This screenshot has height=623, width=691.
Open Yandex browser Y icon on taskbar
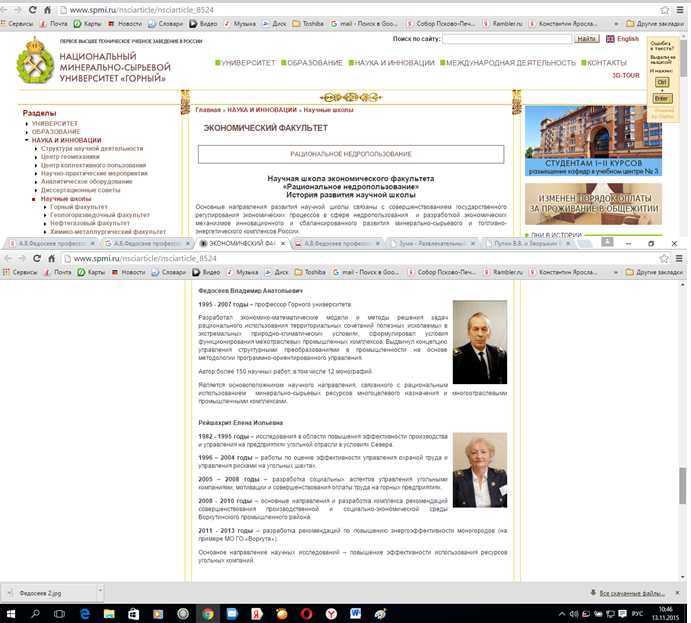[331, 614]
